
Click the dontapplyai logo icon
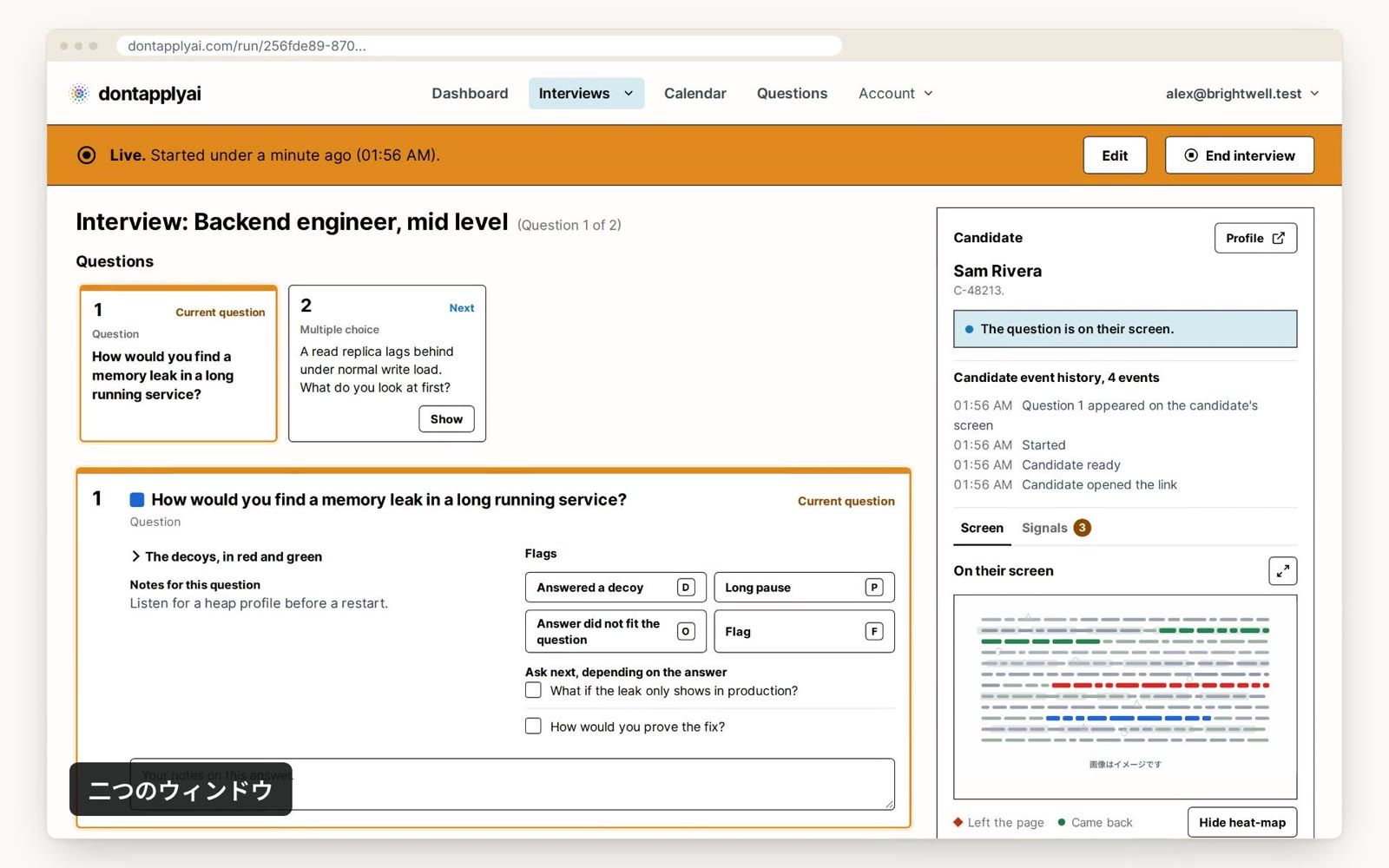point(79,94)
